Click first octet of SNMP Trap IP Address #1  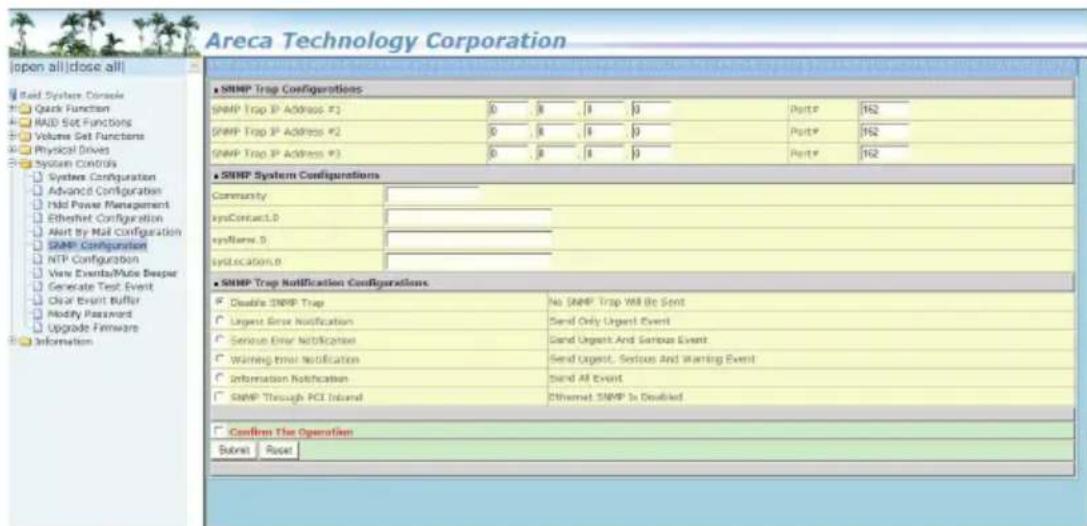508,109
